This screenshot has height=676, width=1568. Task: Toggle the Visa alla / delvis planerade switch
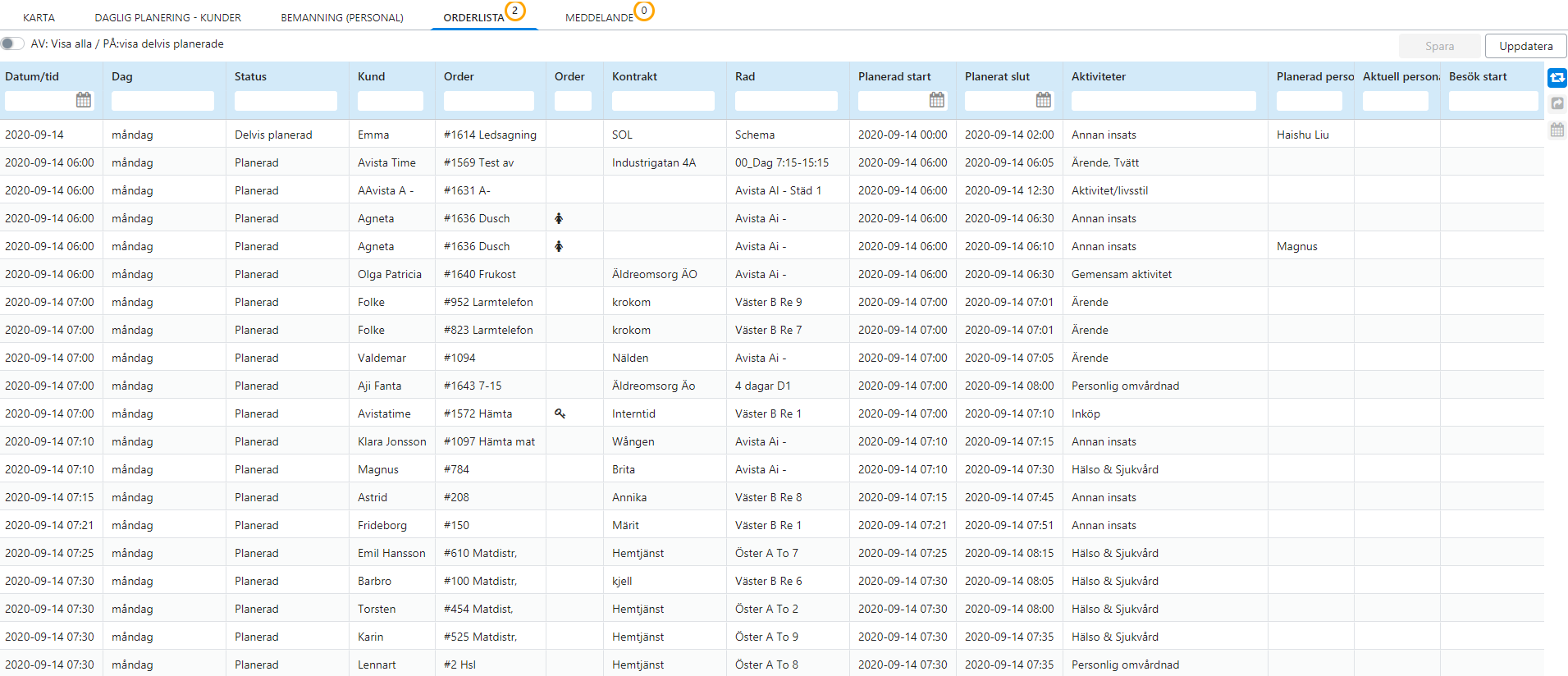click(x=12, y=43)
